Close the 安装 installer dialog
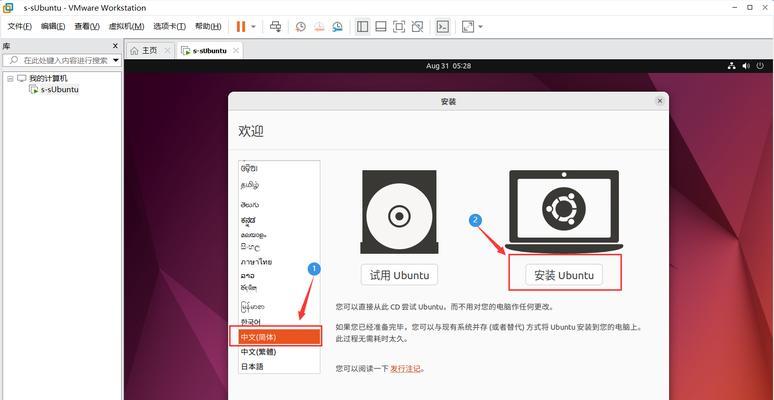The width and height of the screenshot is (774, 400). (x=659, y=101)
